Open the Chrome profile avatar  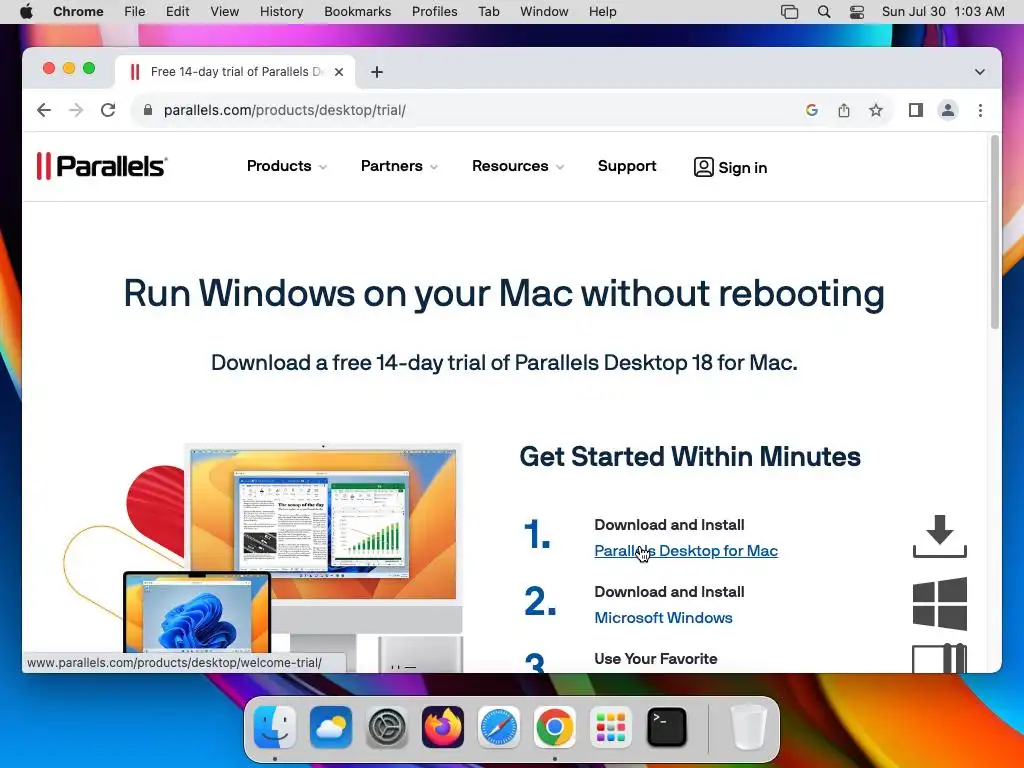(948, 110)
